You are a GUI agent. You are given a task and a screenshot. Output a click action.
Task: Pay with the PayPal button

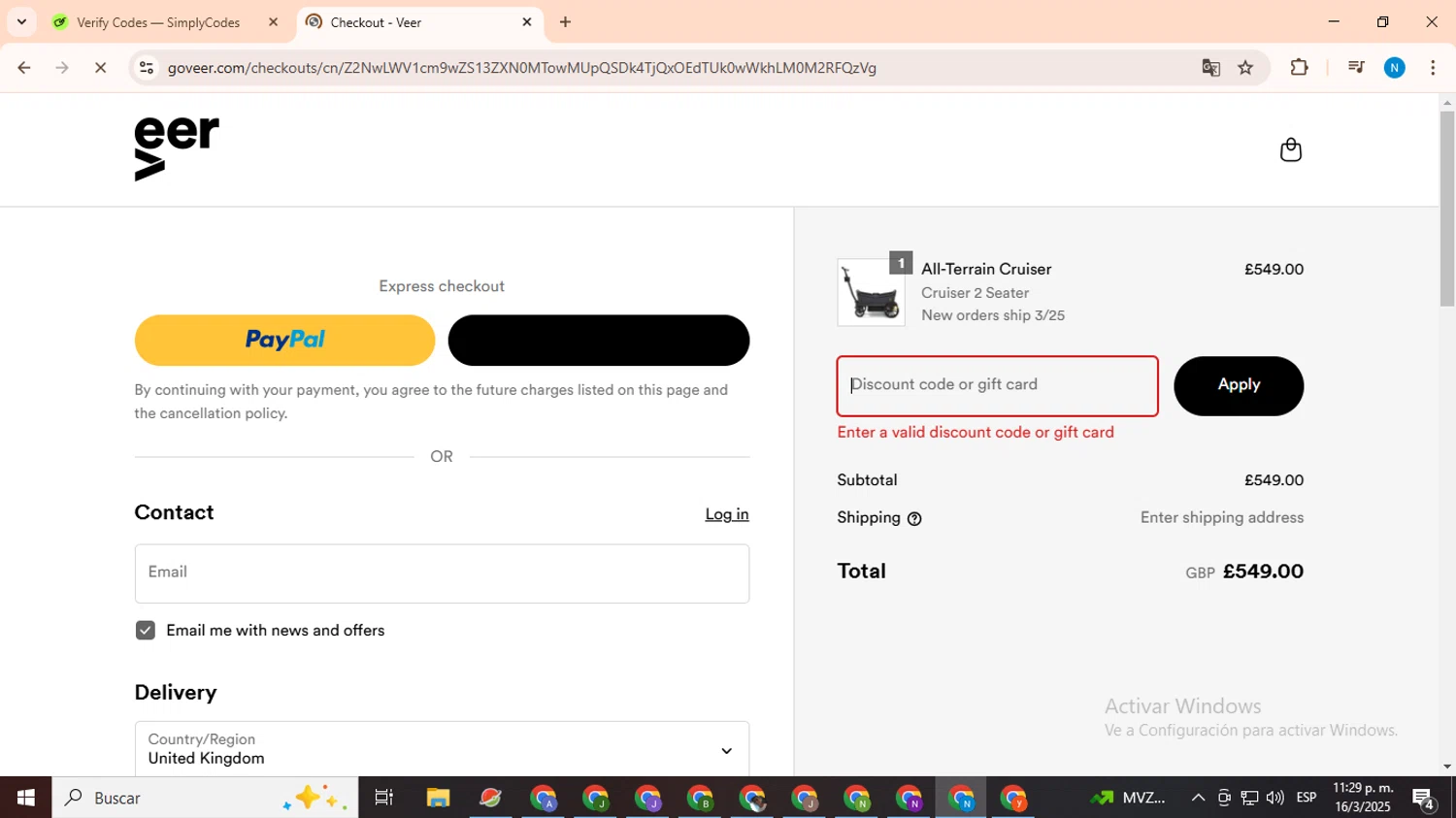(284, 340)
